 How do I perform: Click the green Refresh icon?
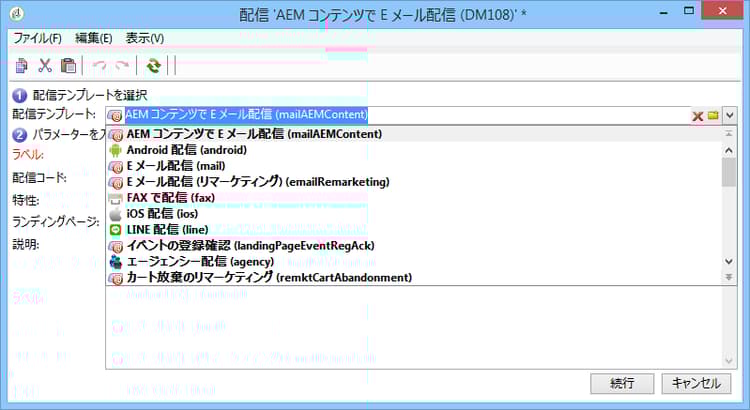[154, 66]
